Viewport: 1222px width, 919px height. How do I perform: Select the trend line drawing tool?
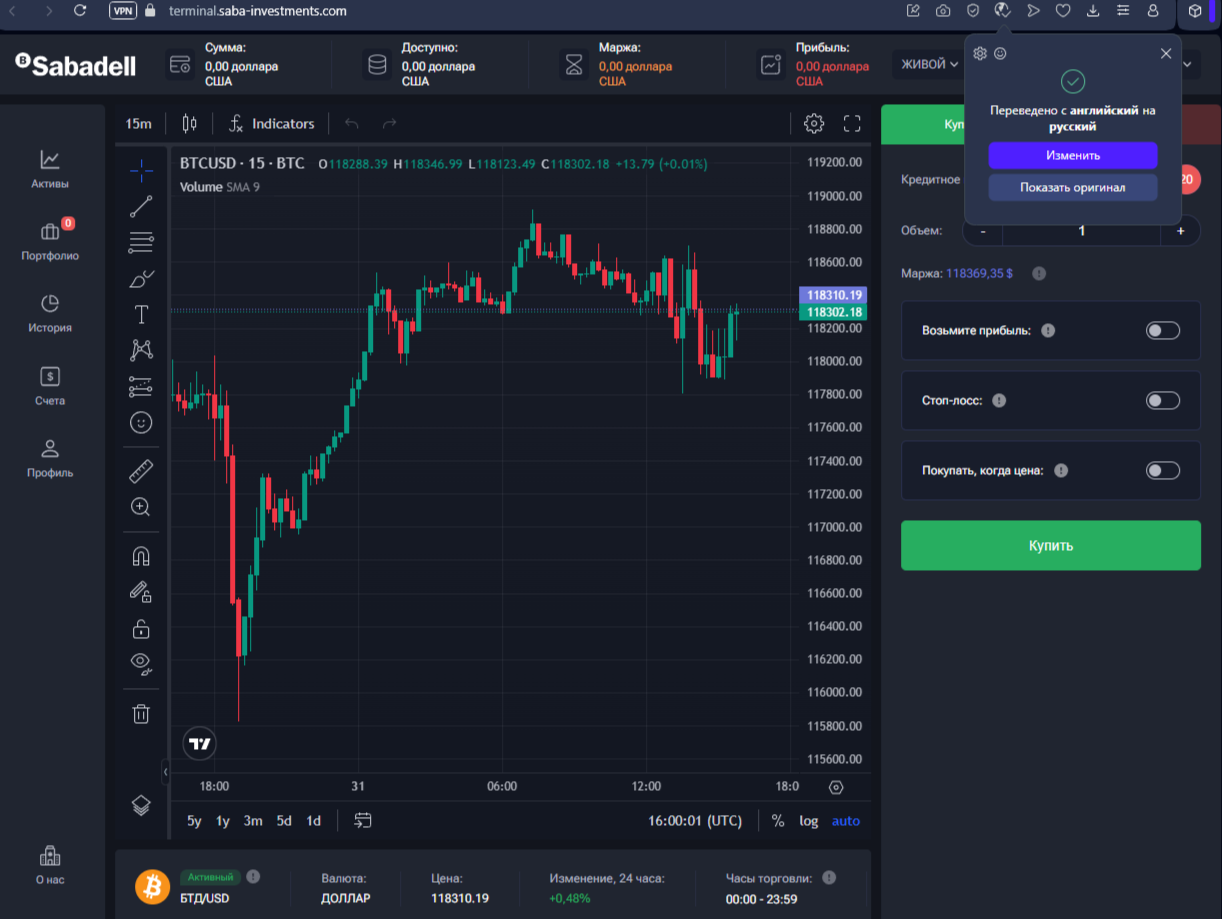141,206
